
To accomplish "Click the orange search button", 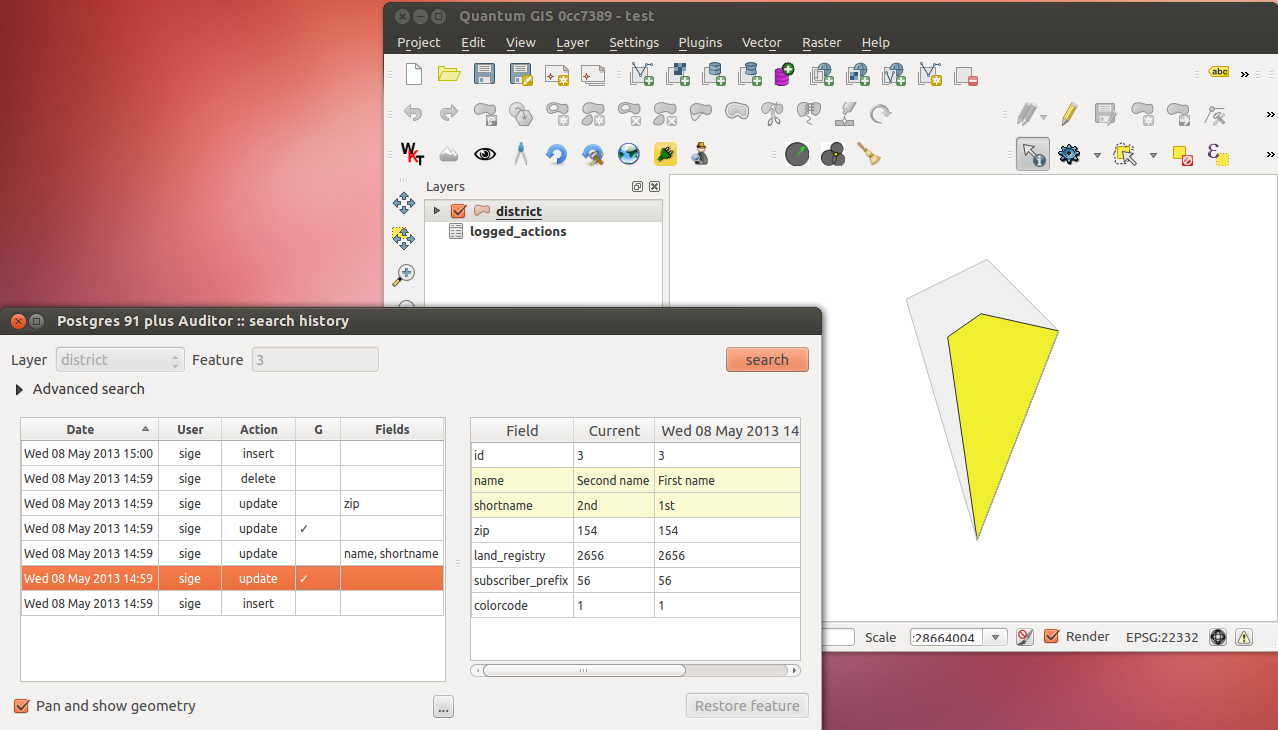I will tap(767, 360).
